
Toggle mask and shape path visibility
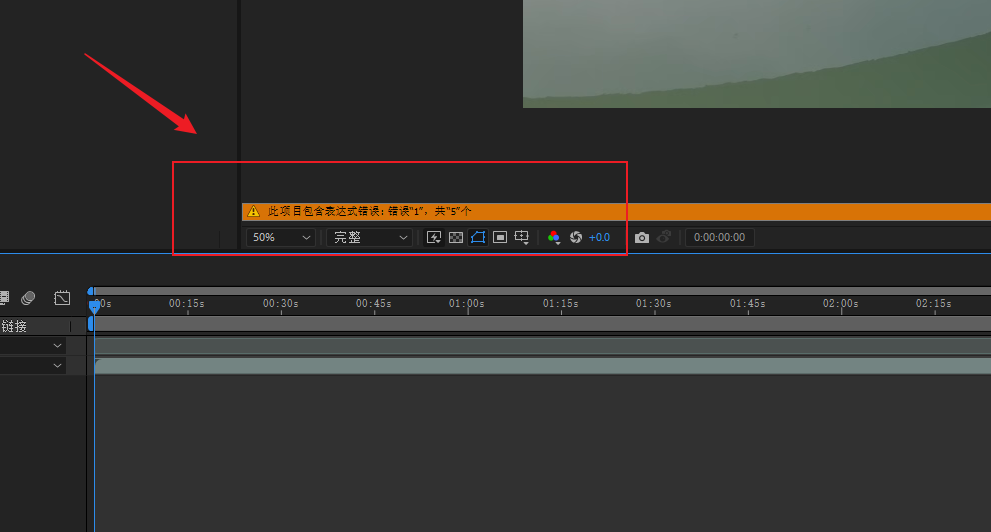click(478, 238)
